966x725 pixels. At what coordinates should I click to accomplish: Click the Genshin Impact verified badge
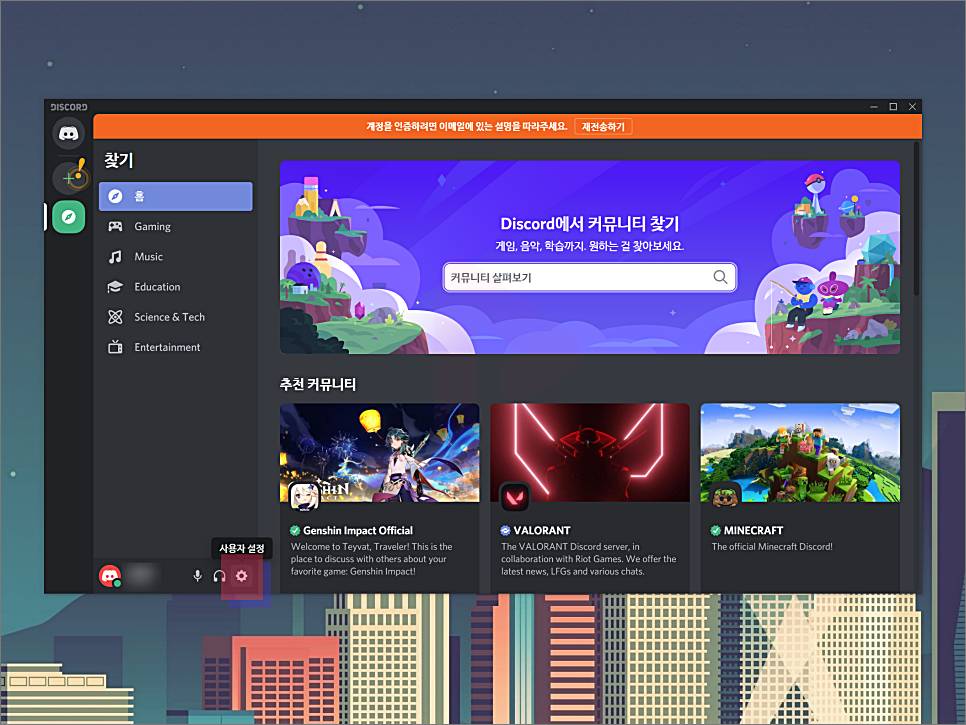(x=295, y=530)
